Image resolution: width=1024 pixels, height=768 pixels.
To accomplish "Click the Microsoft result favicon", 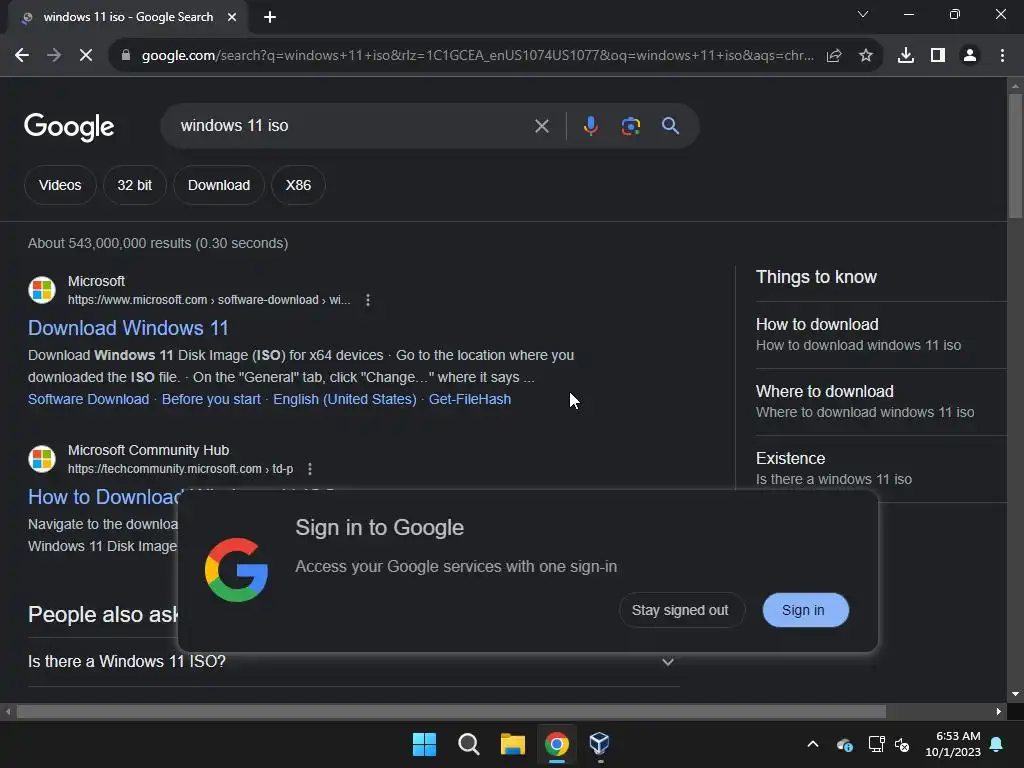I will pos(42,290).
